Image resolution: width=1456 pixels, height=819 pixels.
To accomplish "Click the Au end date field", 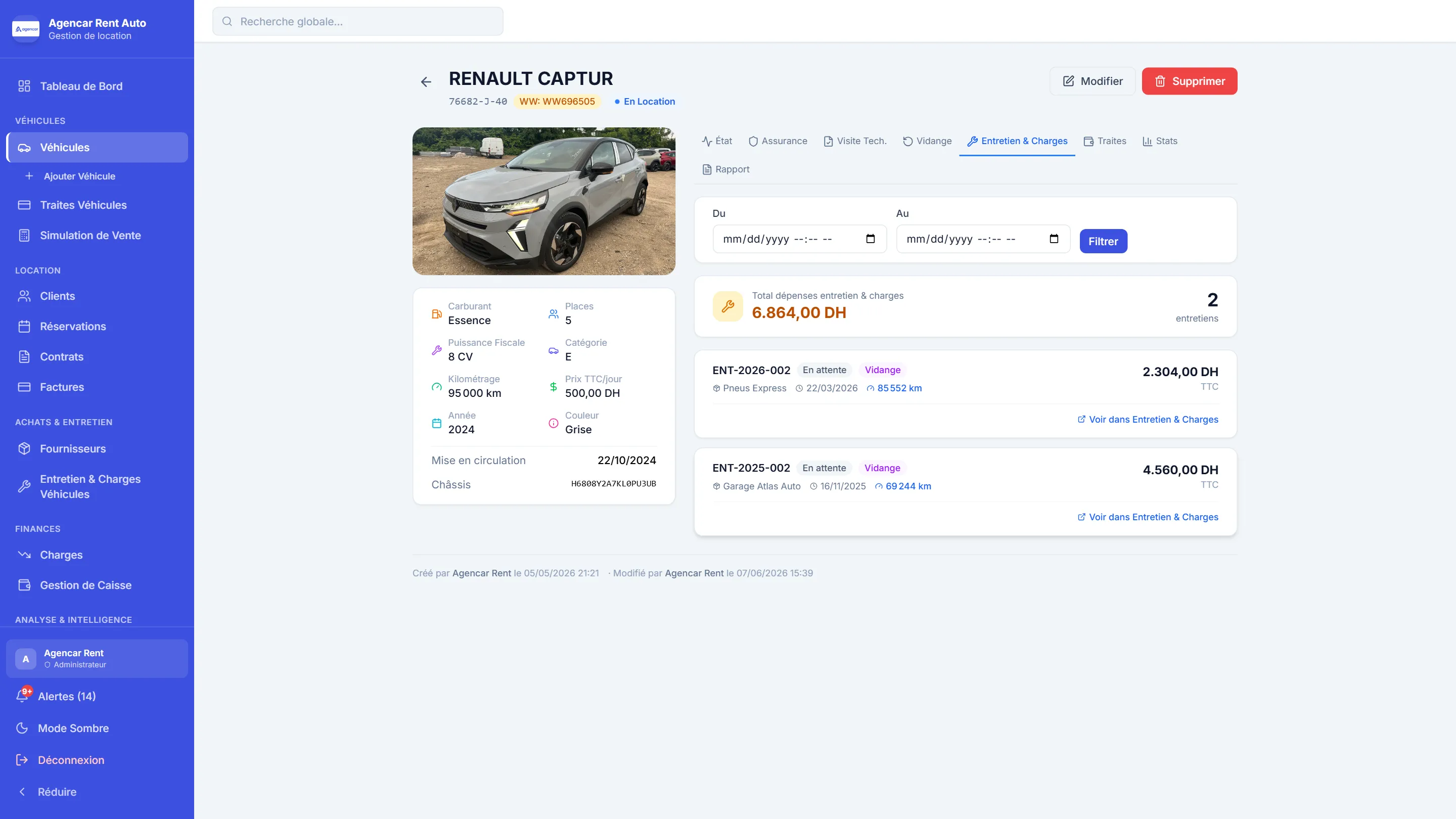I will point(983,239).
